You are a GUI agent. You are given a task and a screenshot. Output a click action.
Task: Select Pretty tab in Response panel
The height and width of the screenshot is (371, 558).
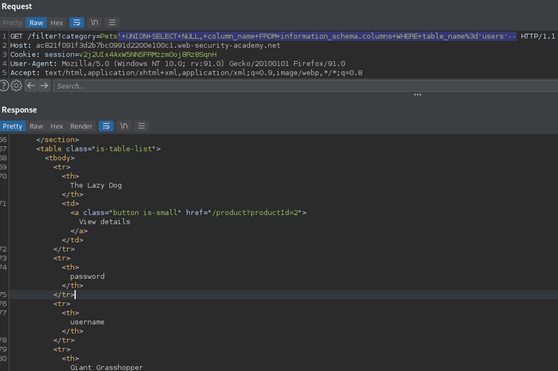(12, 126)
